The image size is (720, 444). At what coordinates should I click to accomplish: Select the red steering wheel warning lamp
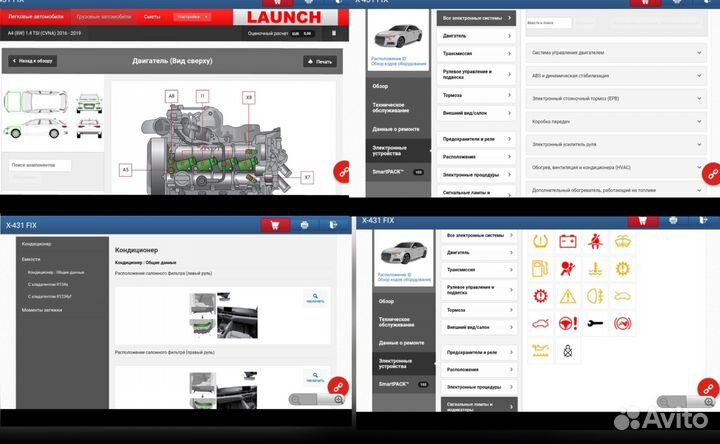click(568, 324)
